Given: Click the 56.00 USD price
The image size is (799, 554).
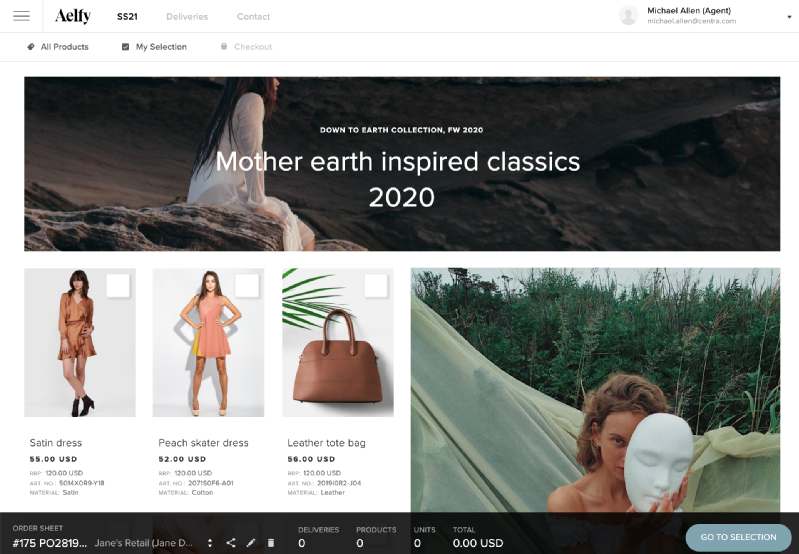Looking at the screenshot, I should [311, 459].
